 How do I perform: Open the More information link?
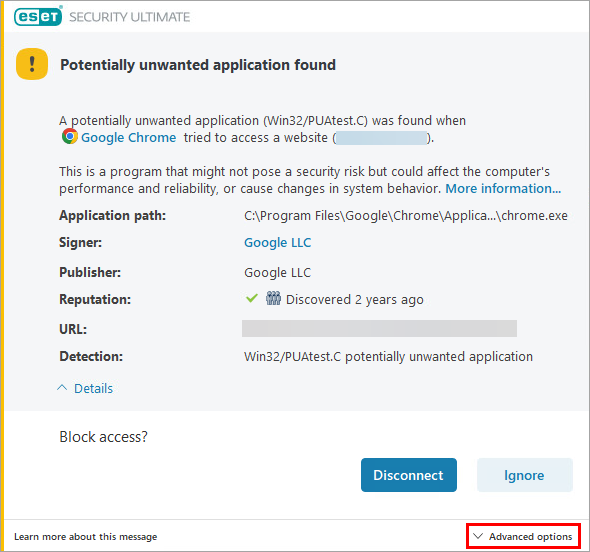pos(503,189)
